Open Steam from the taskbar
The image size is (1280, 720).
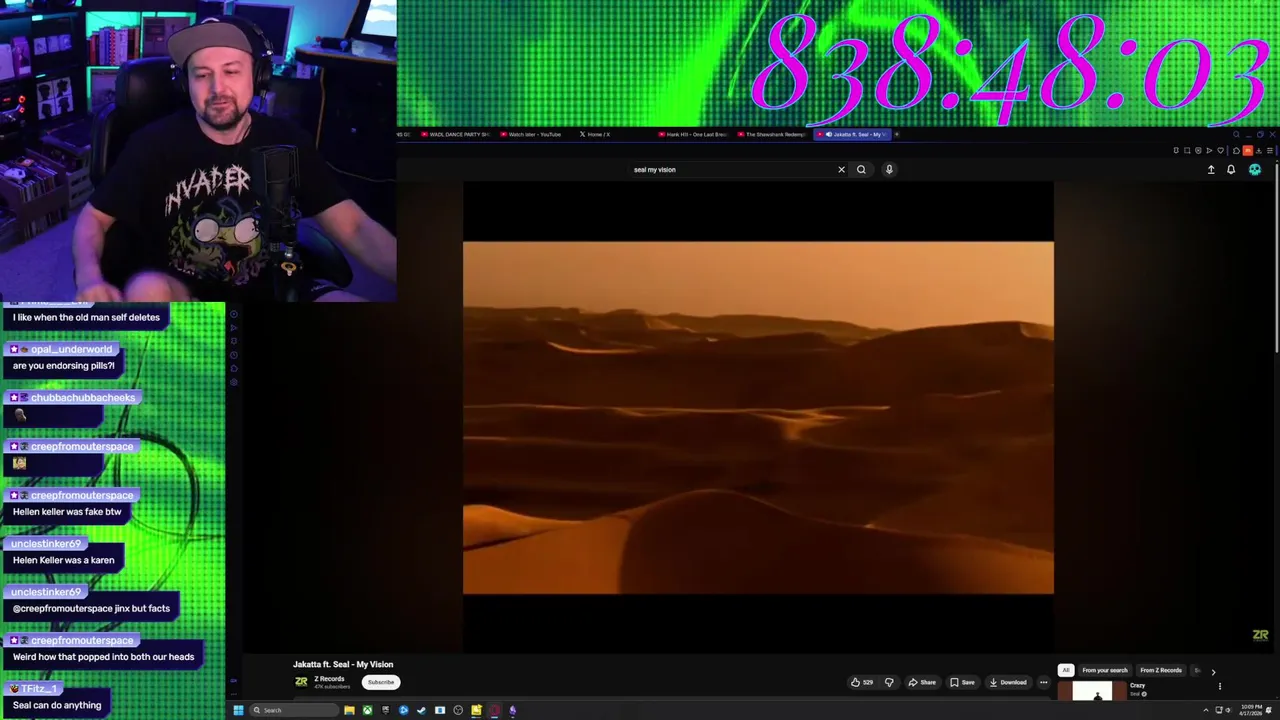coord(421,710)
